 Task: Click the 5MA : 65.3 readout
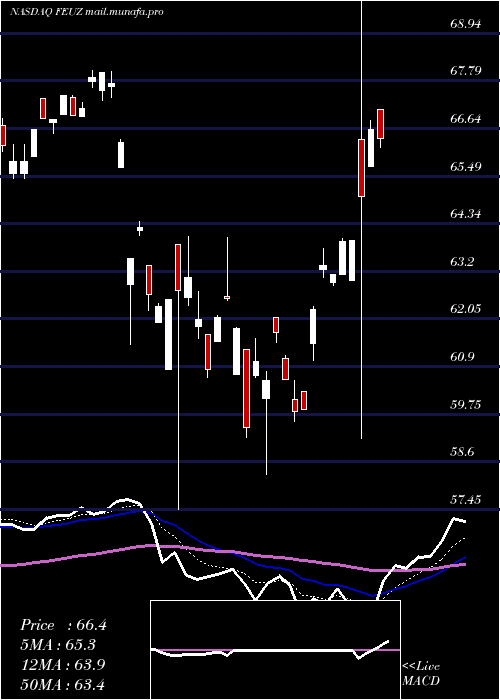tap(59, 645)
